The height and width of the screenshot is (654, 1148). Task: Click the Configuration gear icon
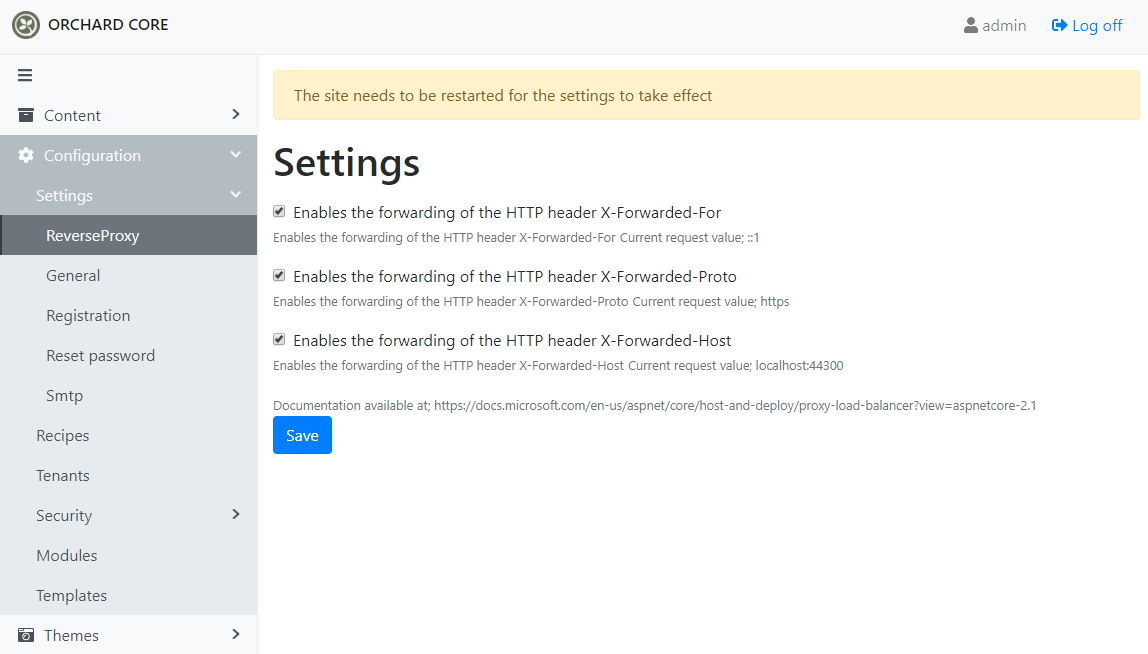[26, 155]
